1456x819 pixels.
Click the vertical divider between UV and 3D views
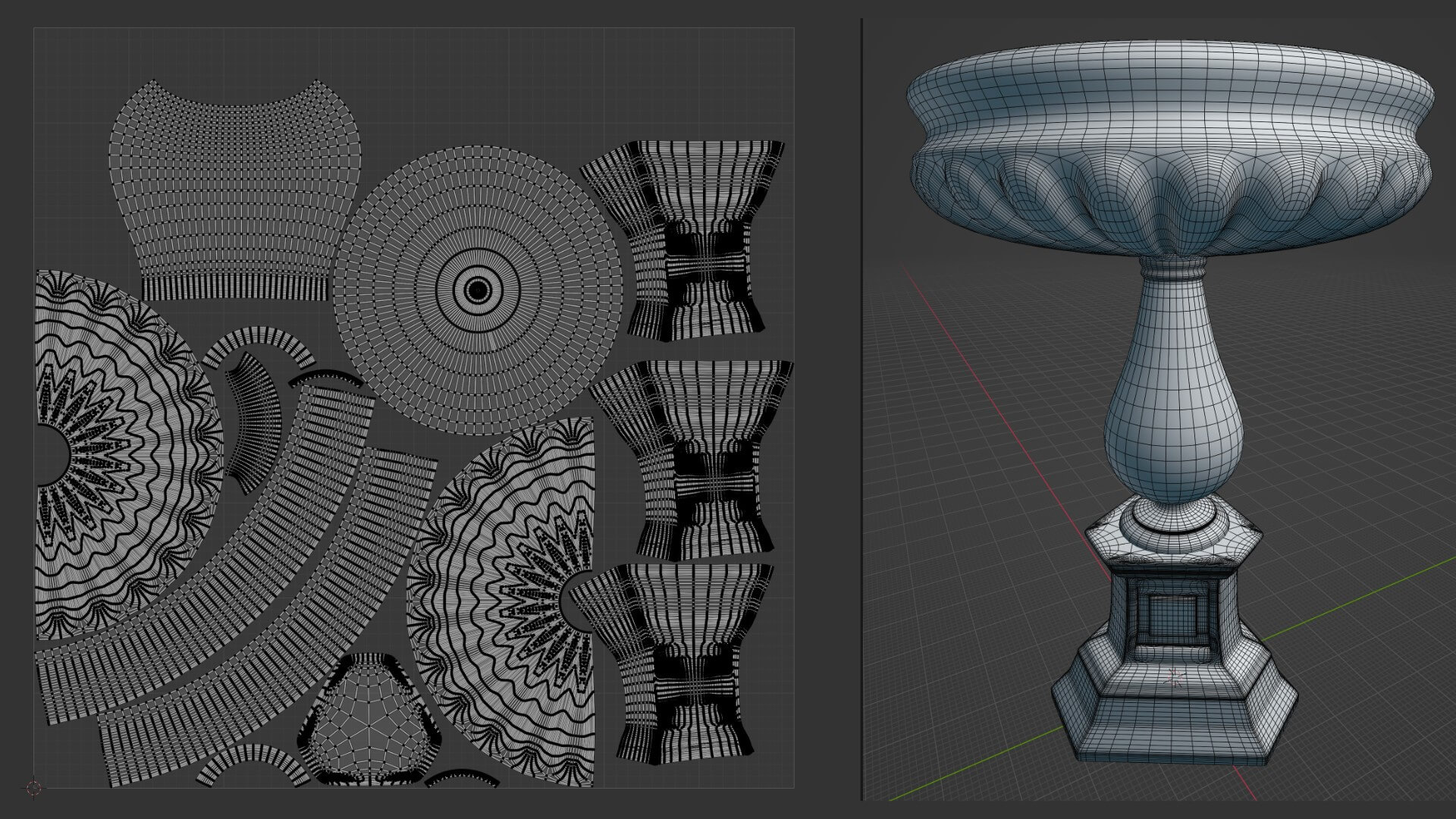pyautogui.click(x=861, y=409)
